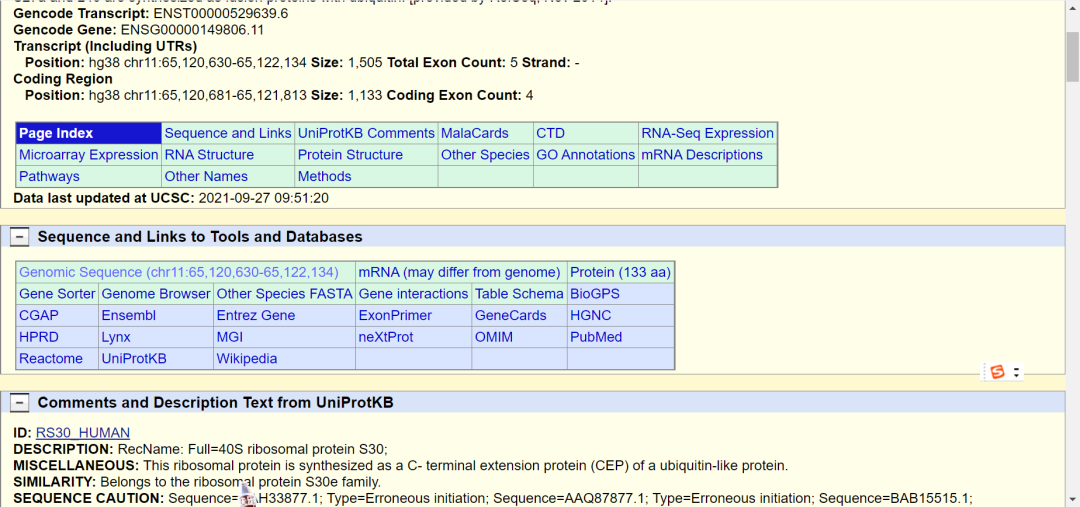This screenshot has height=507, width=1080.
Task: Open Reactome link
Action: [x=51, y=358]
